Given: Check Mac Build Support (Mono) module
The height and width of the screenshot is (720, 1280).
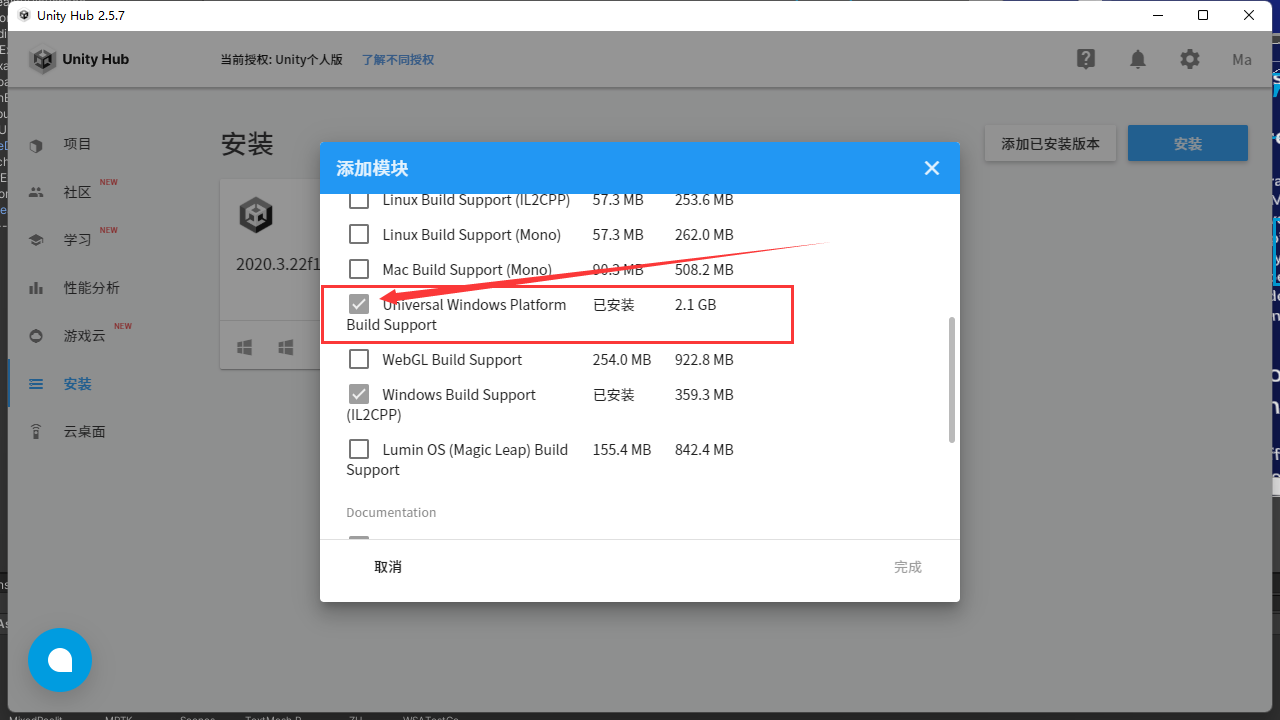Looking at the screenshot, I should (359, 270).
